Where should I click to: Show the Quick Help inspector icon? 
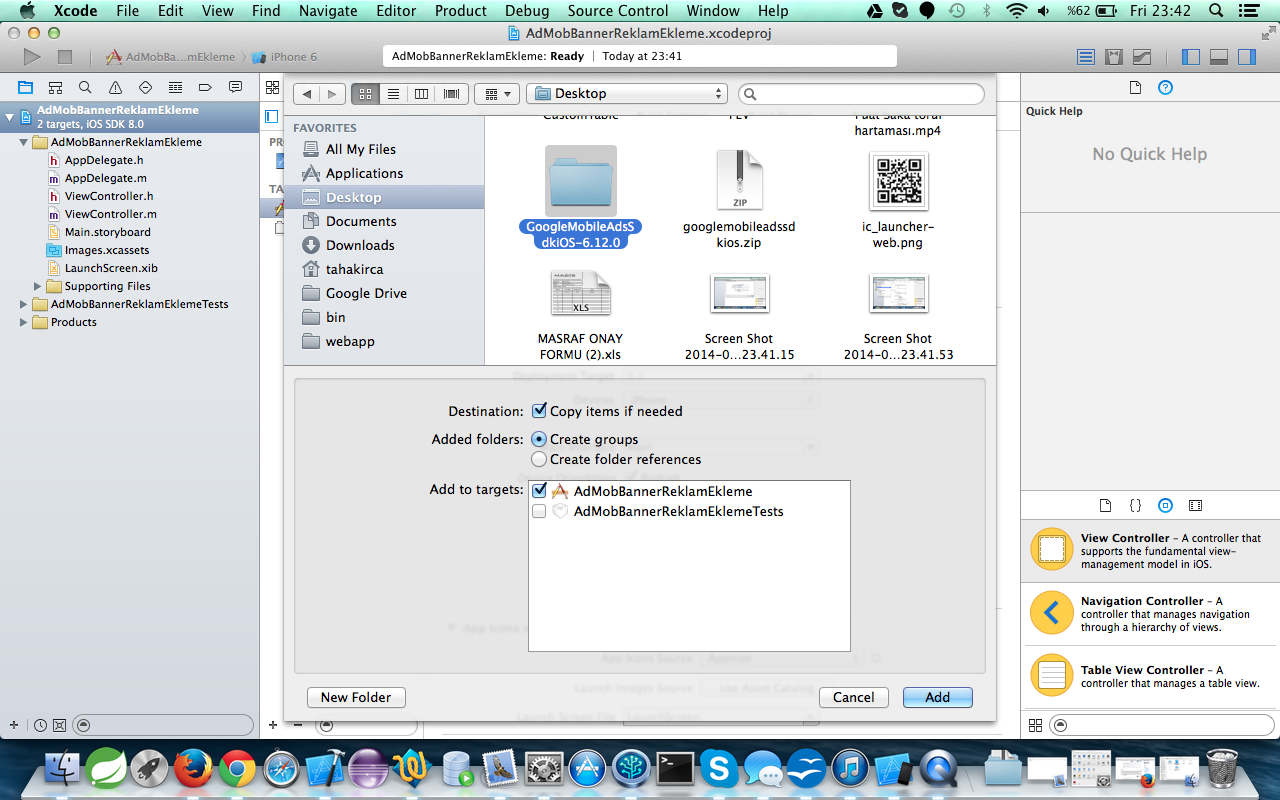[x=1165, y=88]
